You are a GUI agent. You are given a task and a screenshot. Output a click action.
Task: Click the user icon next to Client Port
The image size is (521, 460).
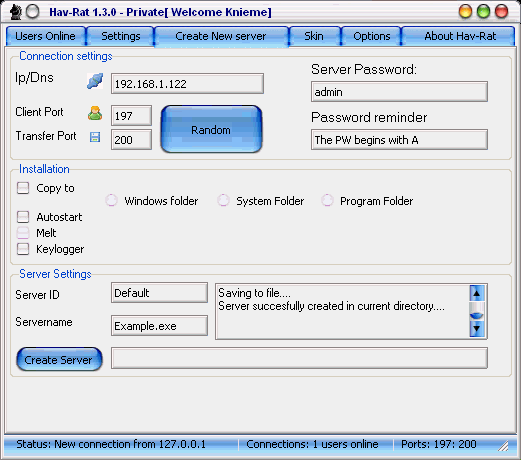[x=95, y=113]
